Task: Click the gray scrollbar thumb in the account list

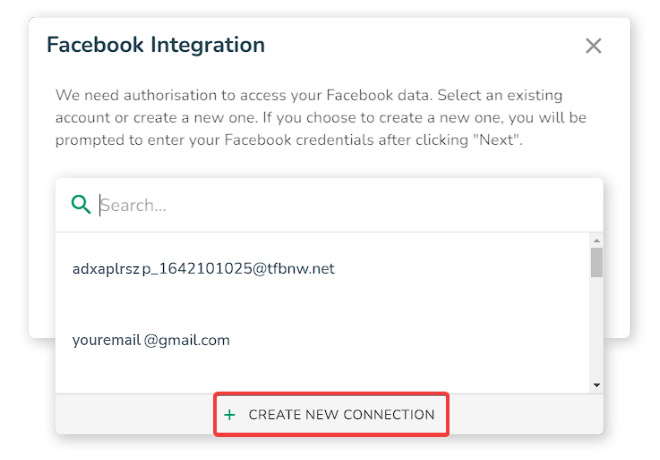Action: (596, 262)
